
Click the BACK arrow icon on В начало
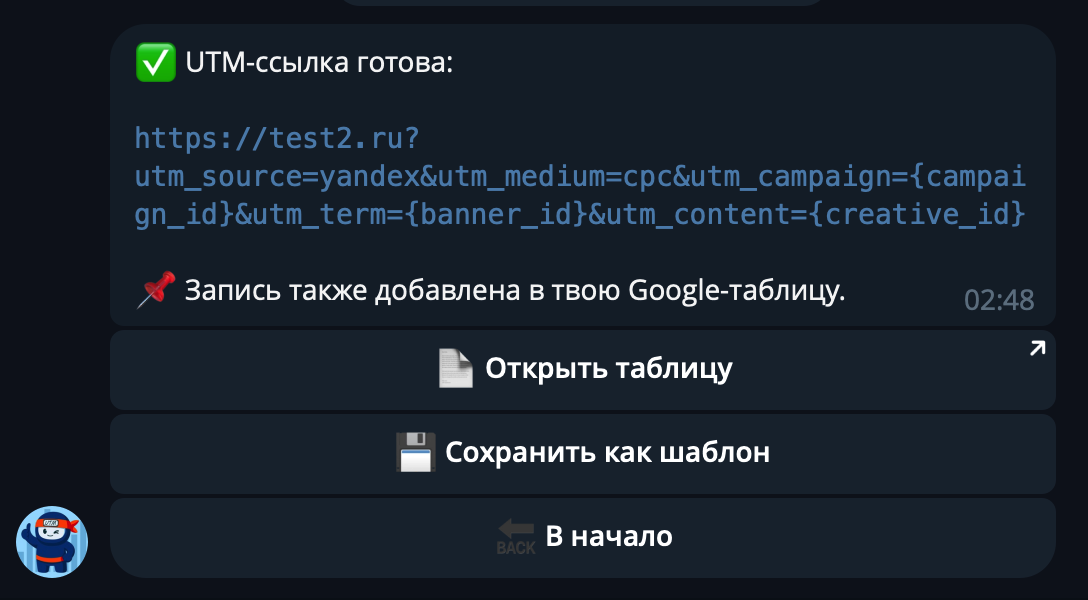(516, 535)
